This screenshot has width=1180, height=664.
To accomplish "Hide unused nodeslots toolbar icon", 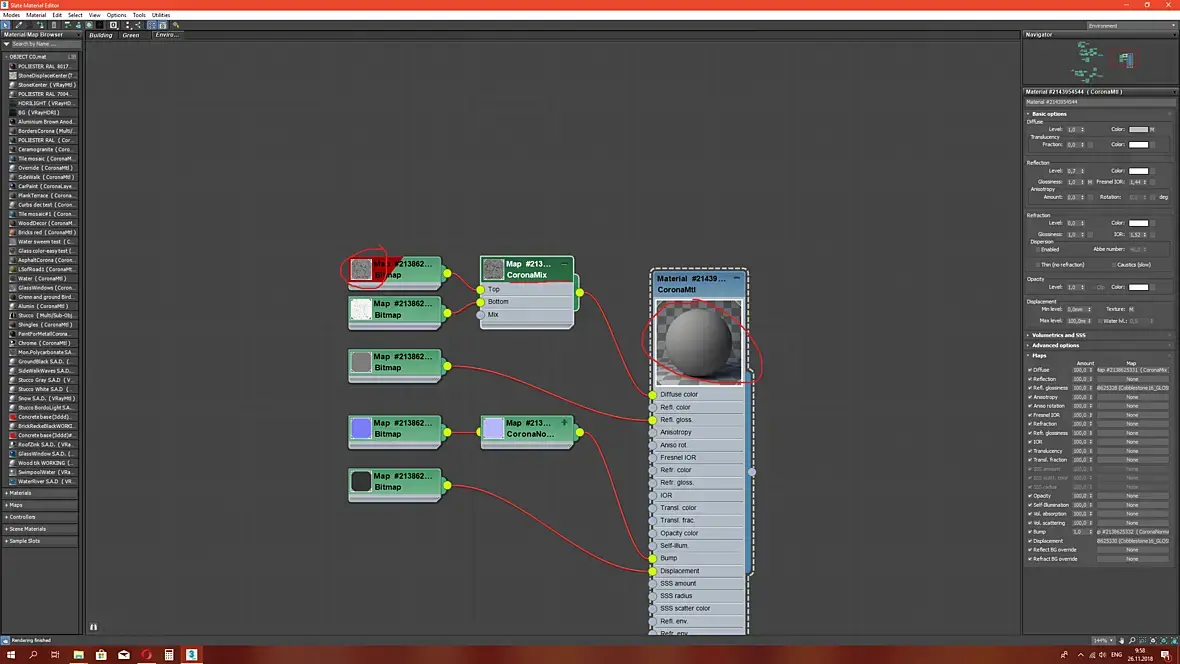I will pyautogui.click(x=78, y=25).
